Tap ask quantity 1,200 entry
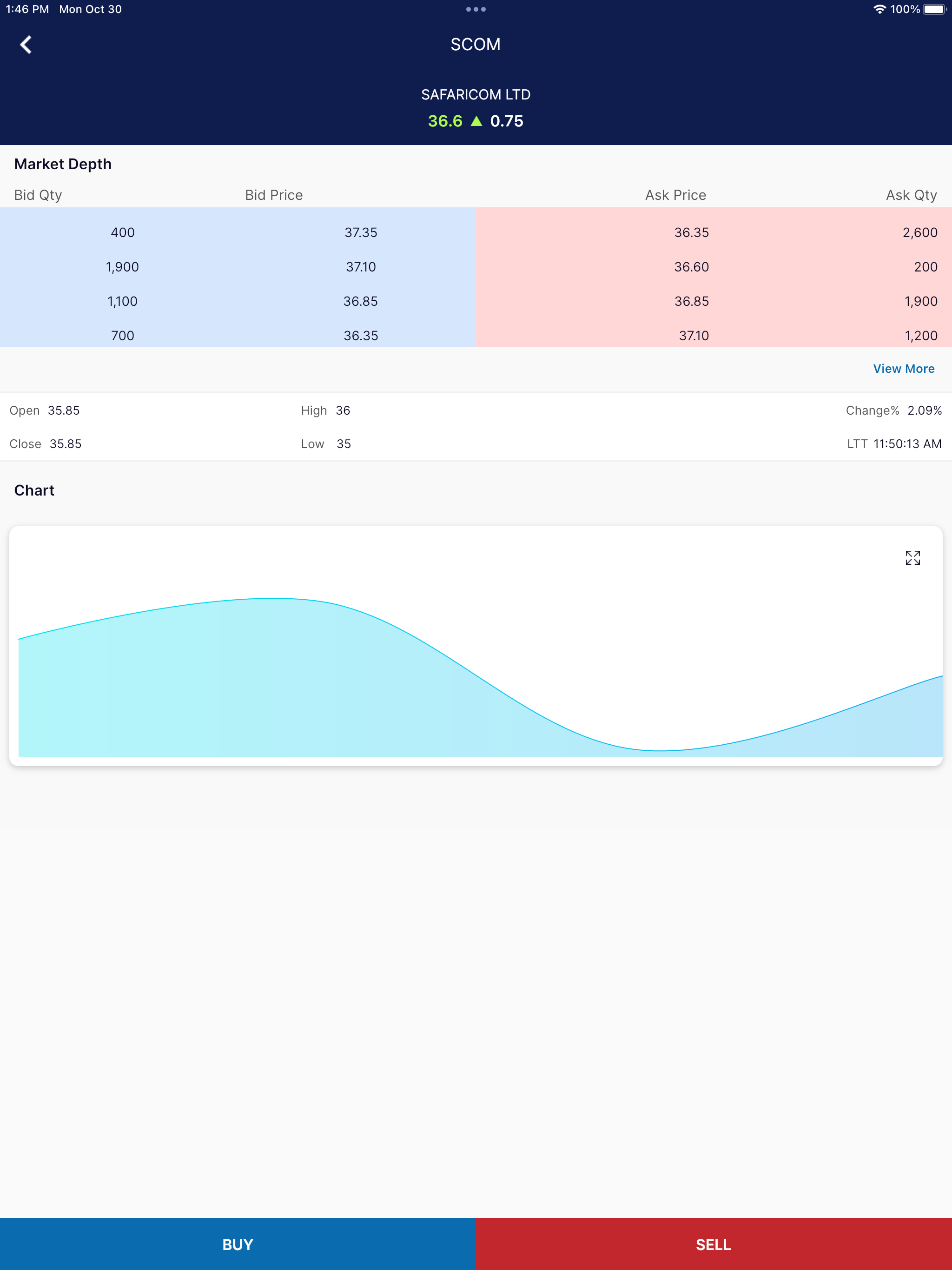This screenshot has height=1270, width=952. pyautogui.click(x=920, y=335)
